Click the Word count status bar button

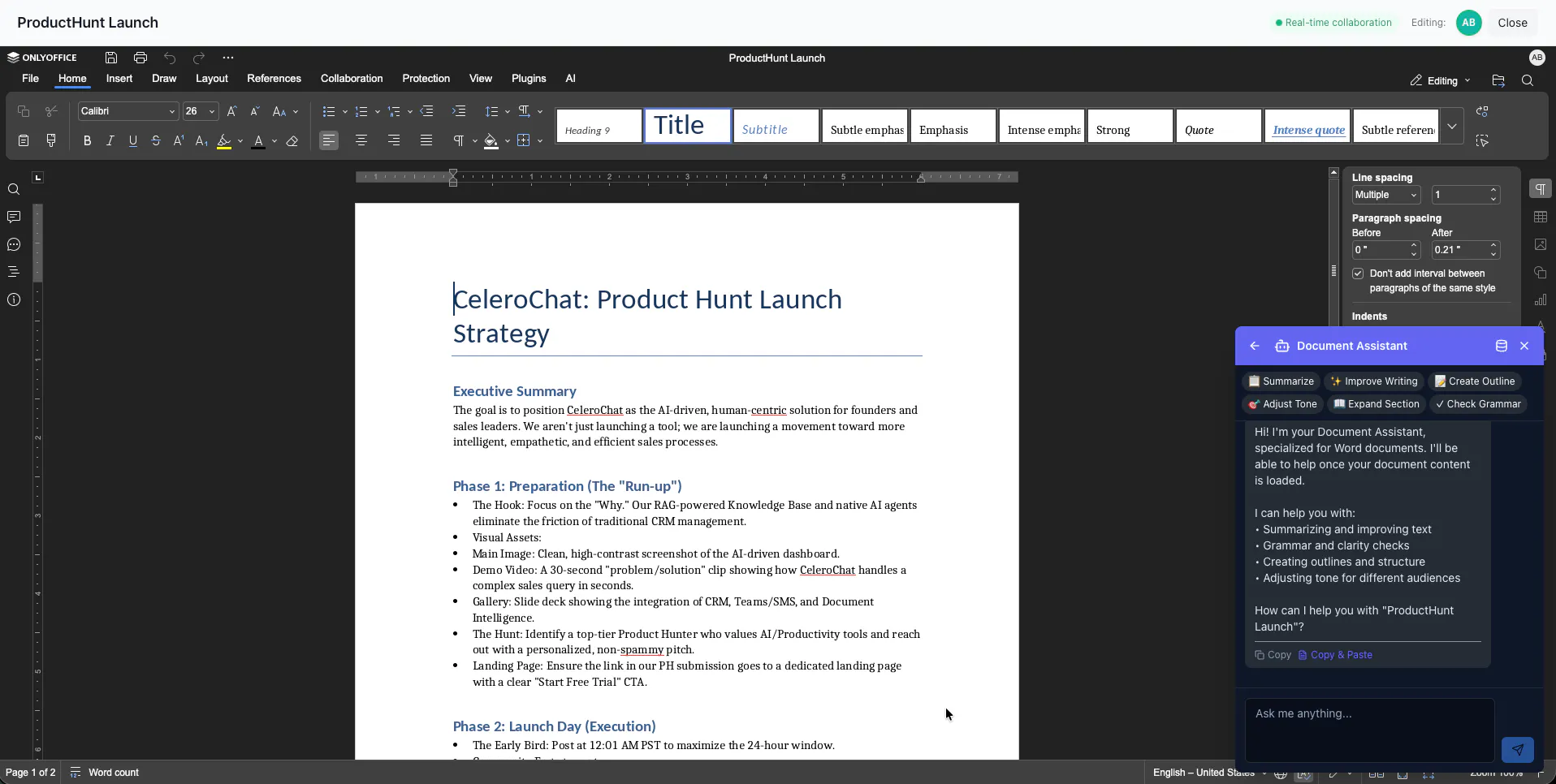tap(105, 773)
